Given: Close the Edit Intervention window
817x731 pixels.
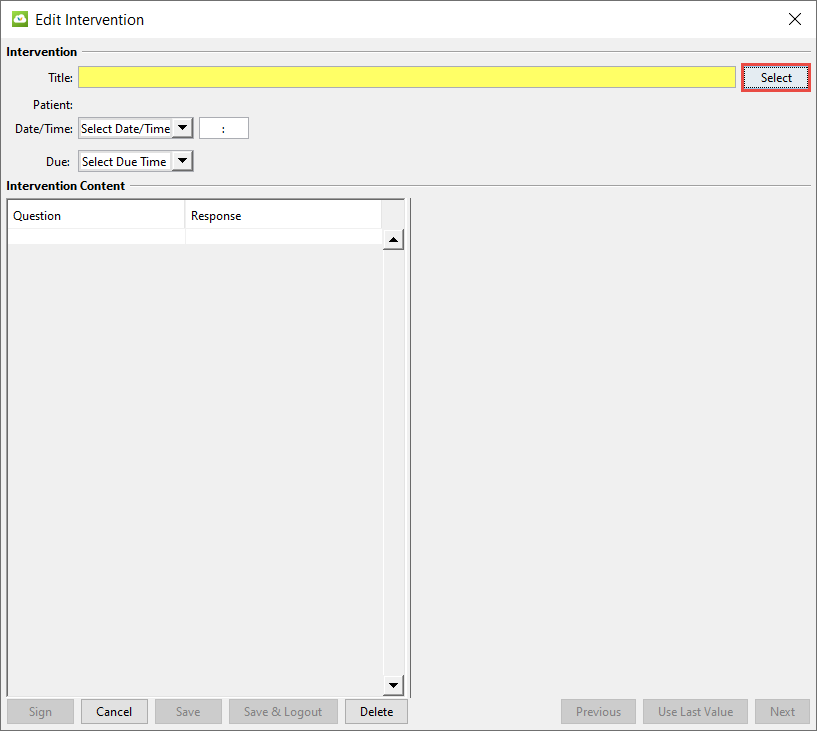Looking at the screenshot, I should coord(795,19).
